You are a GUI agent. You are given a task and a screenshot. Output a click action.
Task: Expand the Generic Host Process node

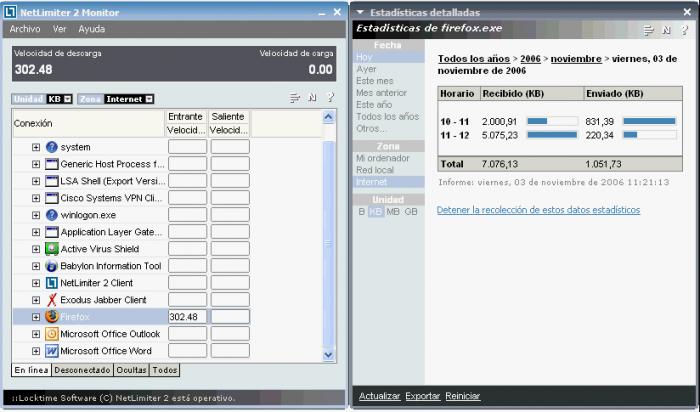click(36, 164)
